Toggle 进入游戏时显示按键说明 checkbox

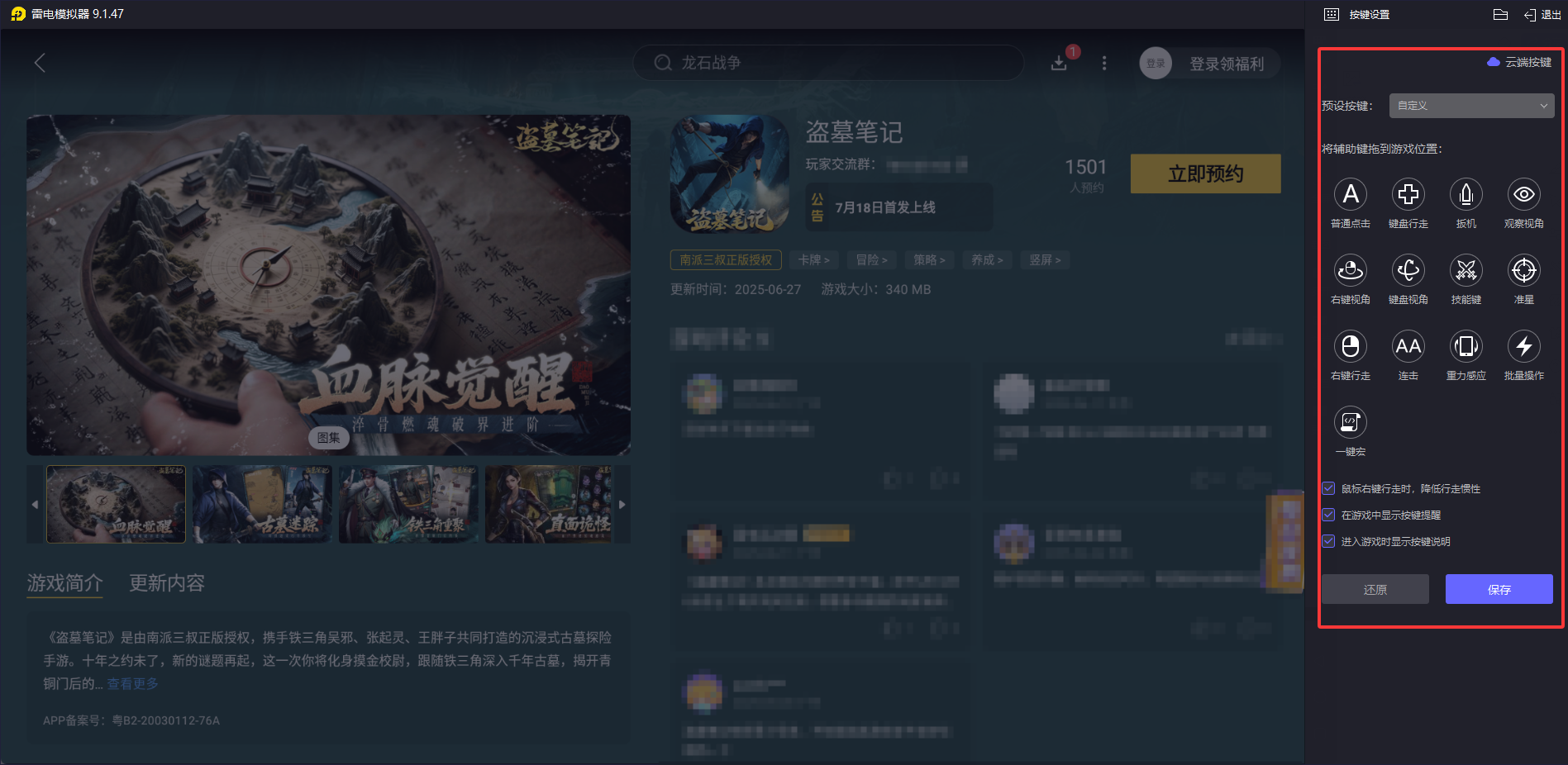pos(1328,541)
